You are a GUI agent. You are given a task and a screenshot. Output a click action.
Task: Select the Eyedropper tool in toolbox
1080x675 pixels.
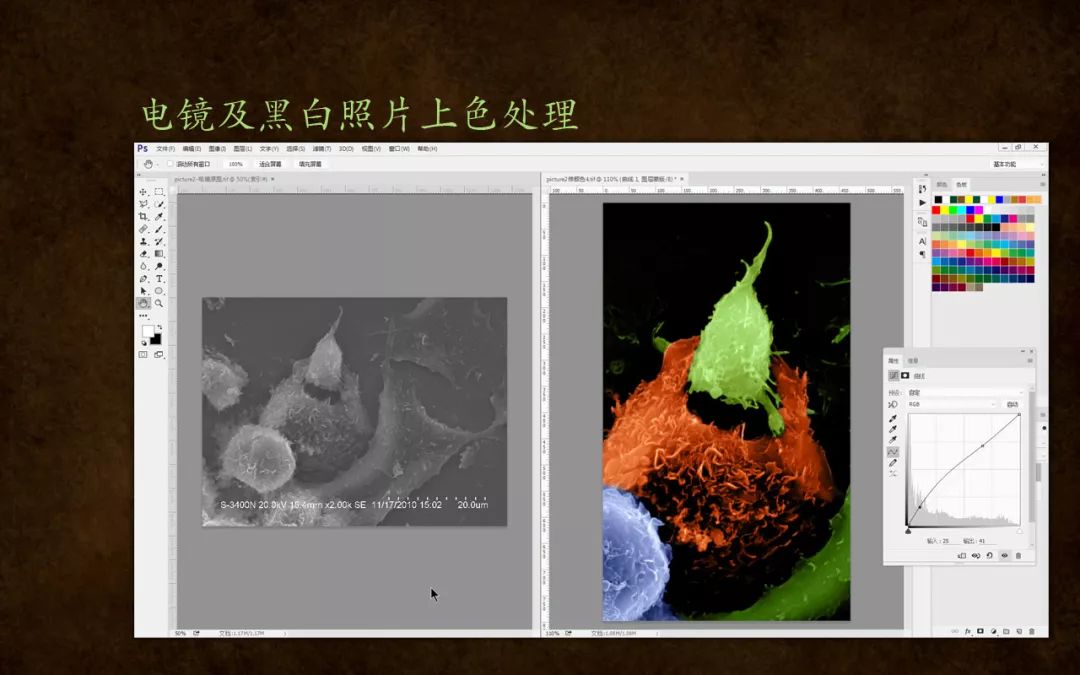click(159, 216)
